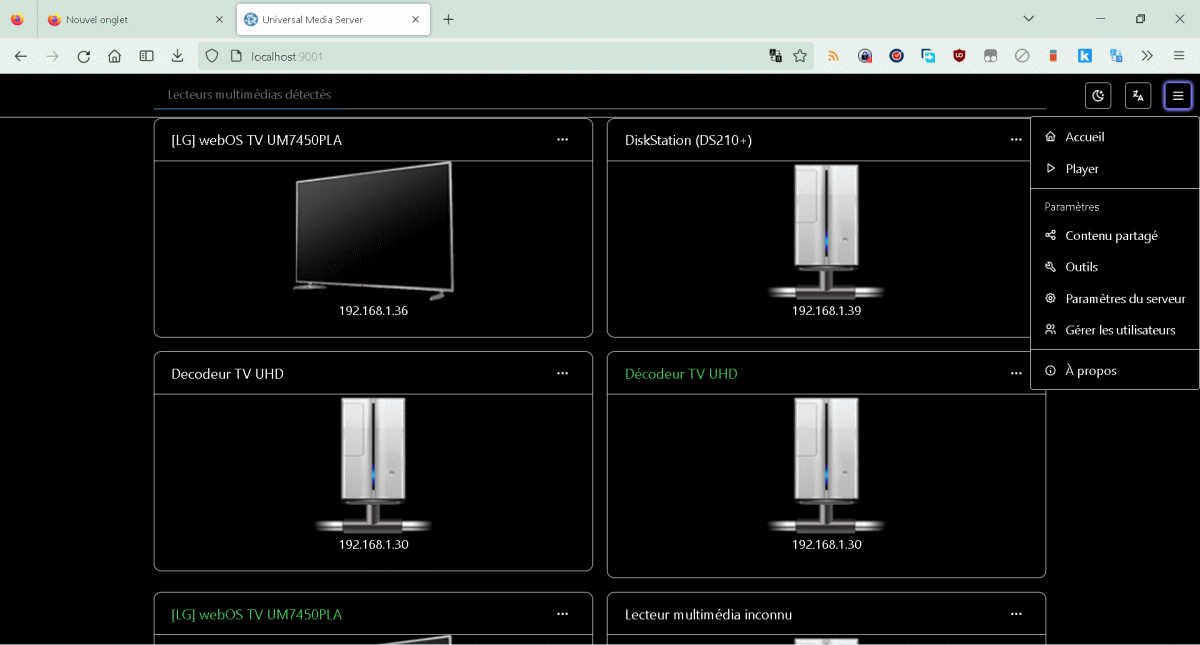Open options for the white Decodeur TV UHD card
Image resolution: width=1200 pixels, height=645 pixels.
tap(562, 373)
